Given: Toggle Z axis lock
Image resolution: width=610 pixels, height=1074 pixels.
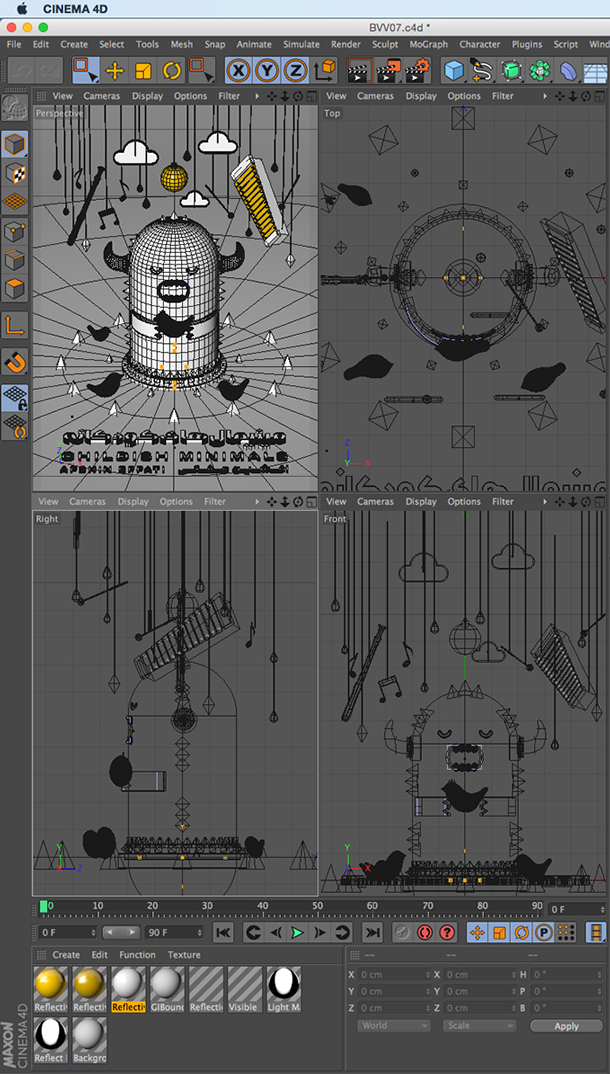Looking at the screenshot, I should tap(296, 71).
